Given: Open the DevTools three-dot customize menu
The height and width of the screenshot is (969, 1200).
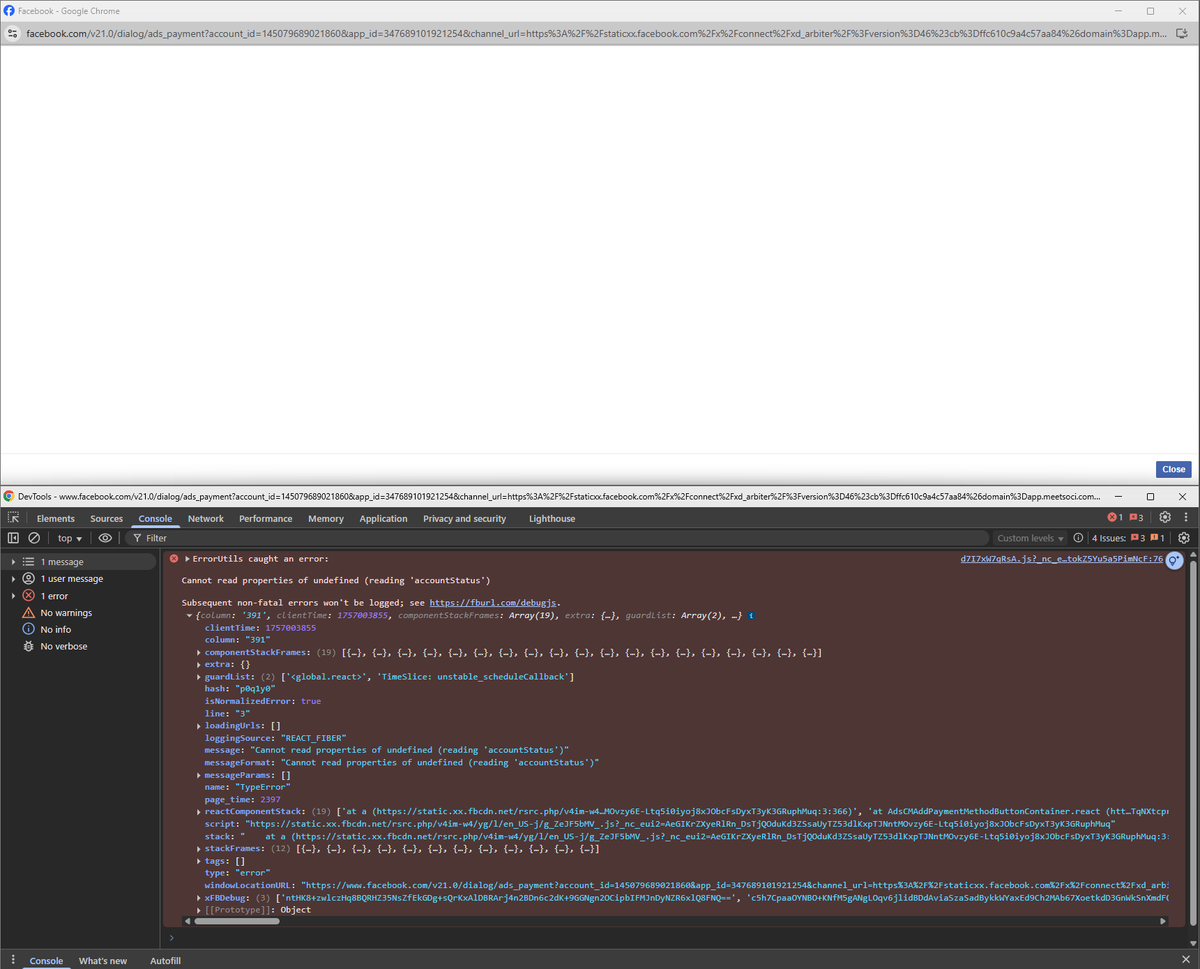Looking at the screenshot, I should pyautogui.click(x=1185, y=518).
